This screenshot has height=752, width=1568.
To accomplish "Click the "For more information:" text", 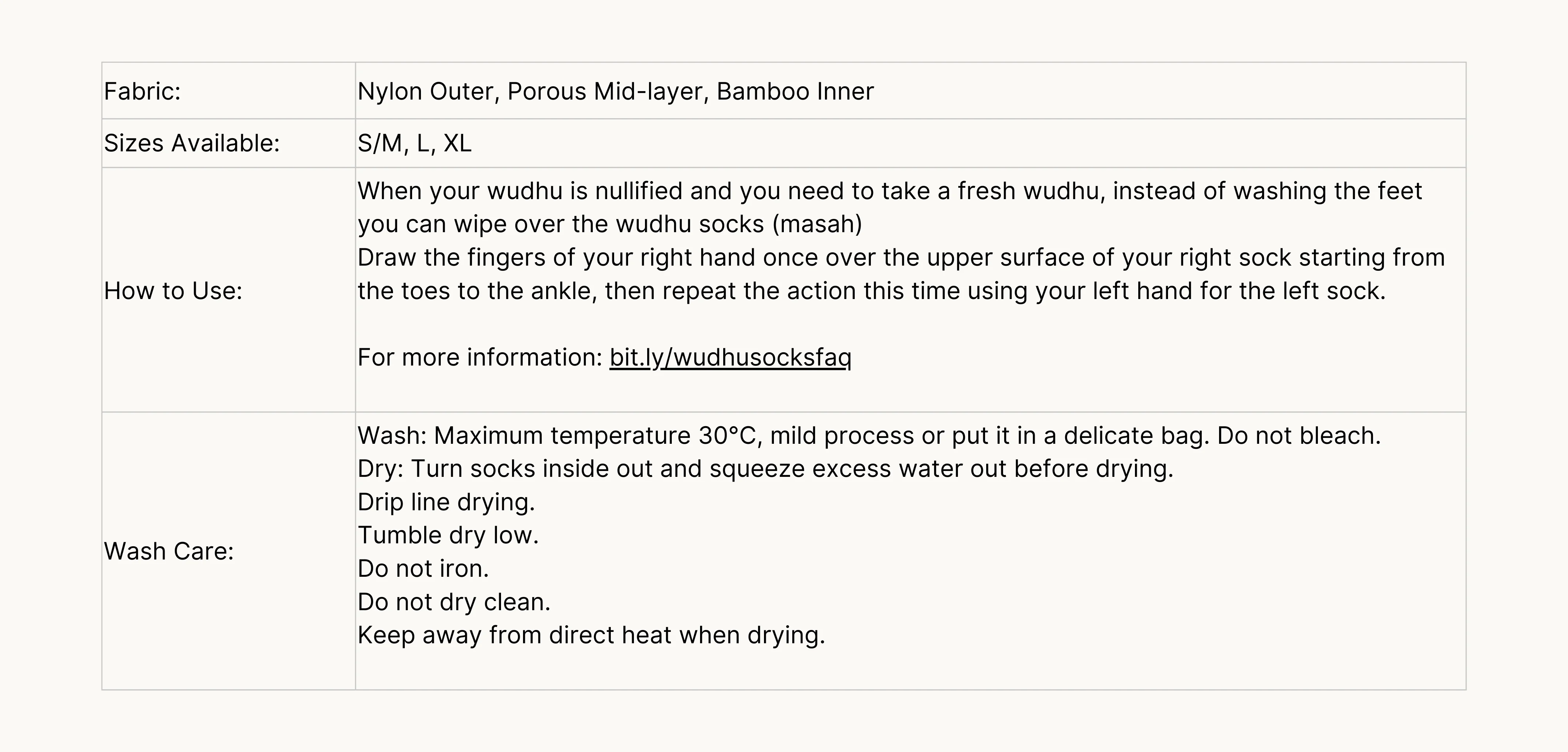I will click(x=480, y=357).
